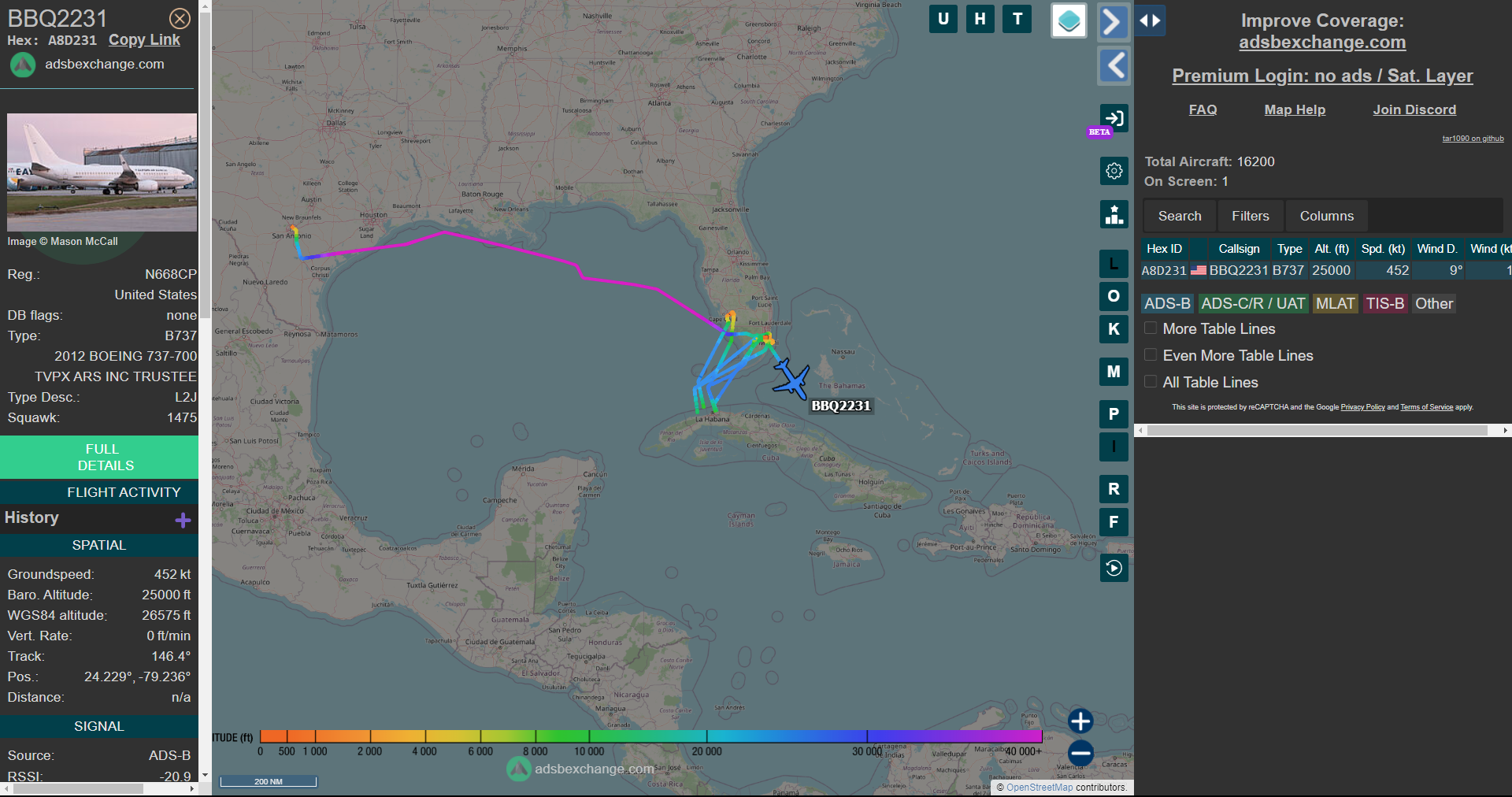Click the SPATIAL section header
1512x797 pixels.
[x=99, y=545]
